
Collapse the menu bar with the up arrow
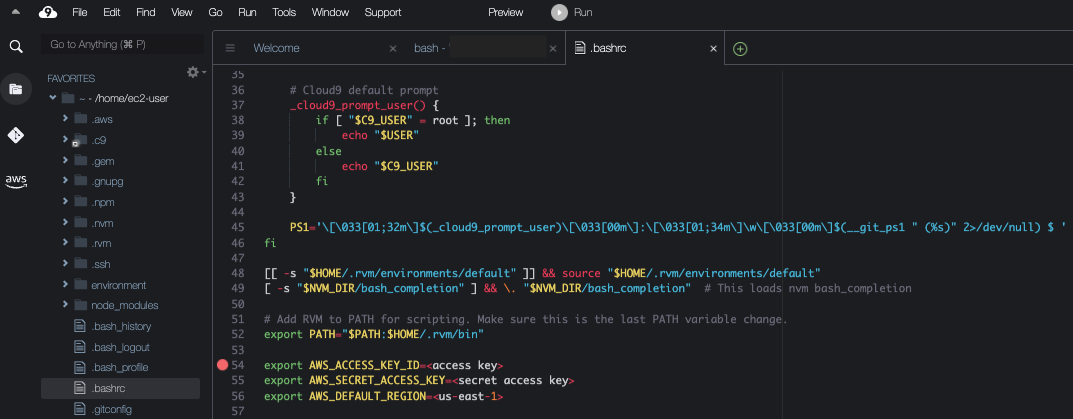[x=16, y=12]
